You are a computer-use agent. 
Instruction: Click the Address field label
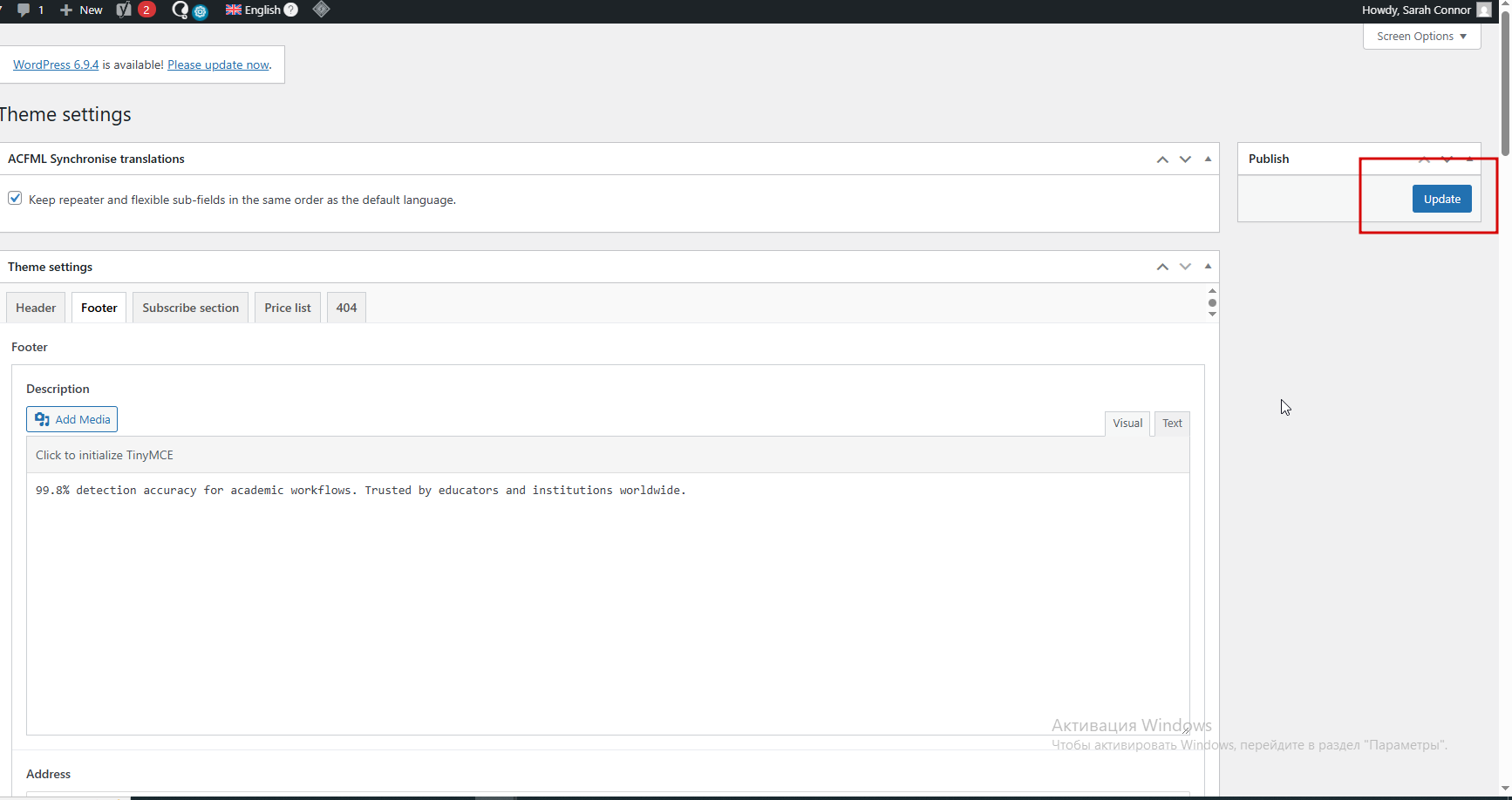click(48, 774)
